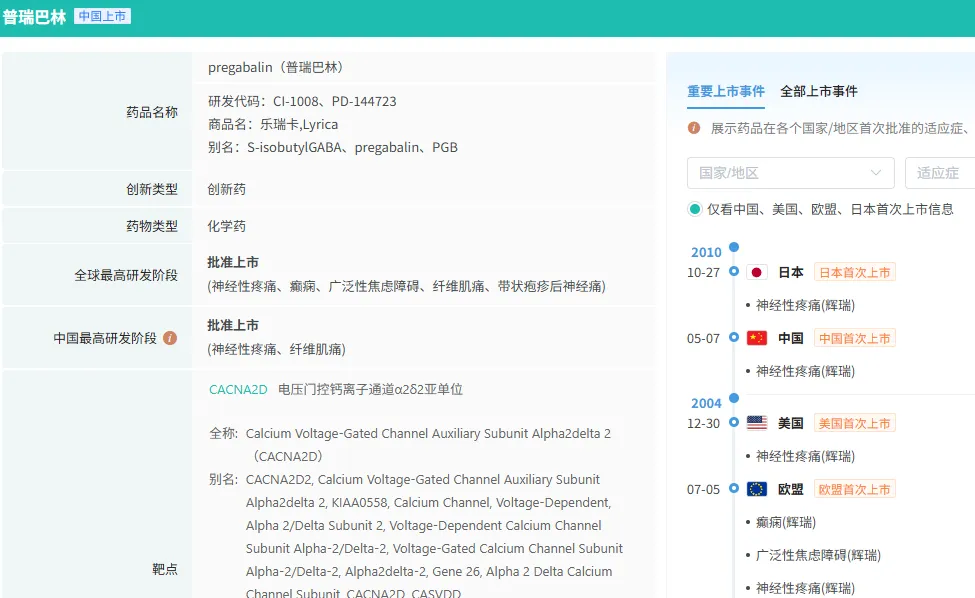Click the 10-27 timeline node marker
The image size is (975, 598).
(734, 272)
